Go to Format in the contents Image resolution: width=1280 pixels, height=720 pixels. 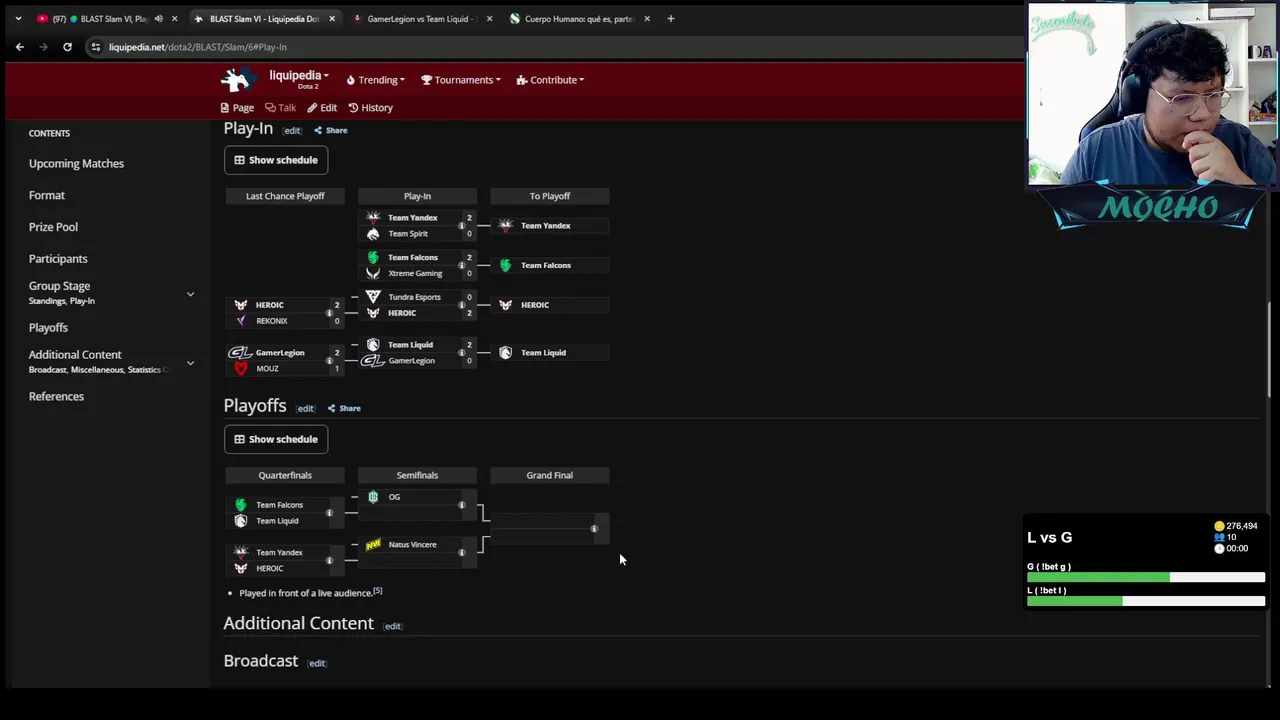click(x=47, y=195)
